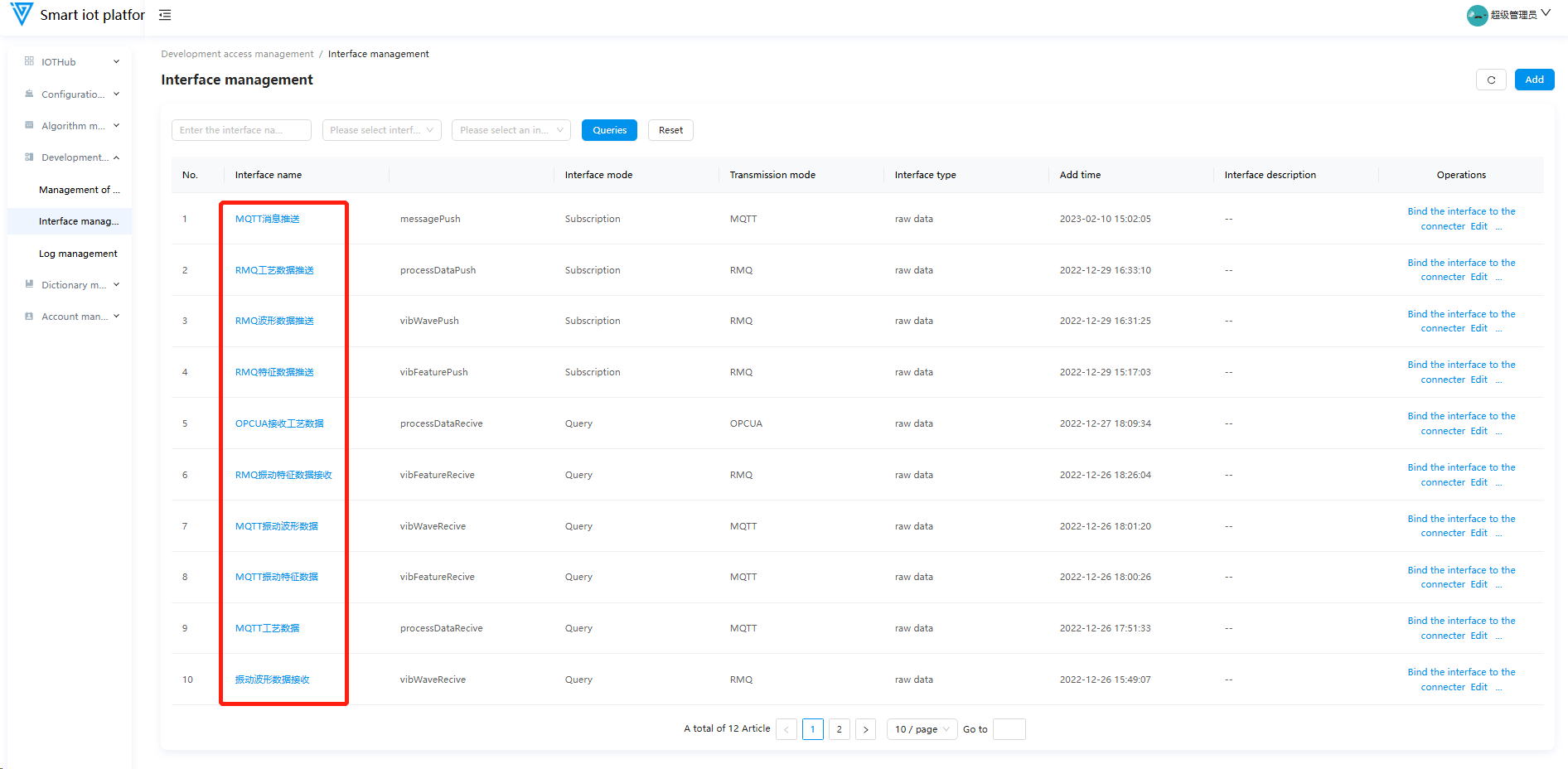The image size is (1568, 769).
Task: Click the user avatar icon
Action: tap(1476, 15)
